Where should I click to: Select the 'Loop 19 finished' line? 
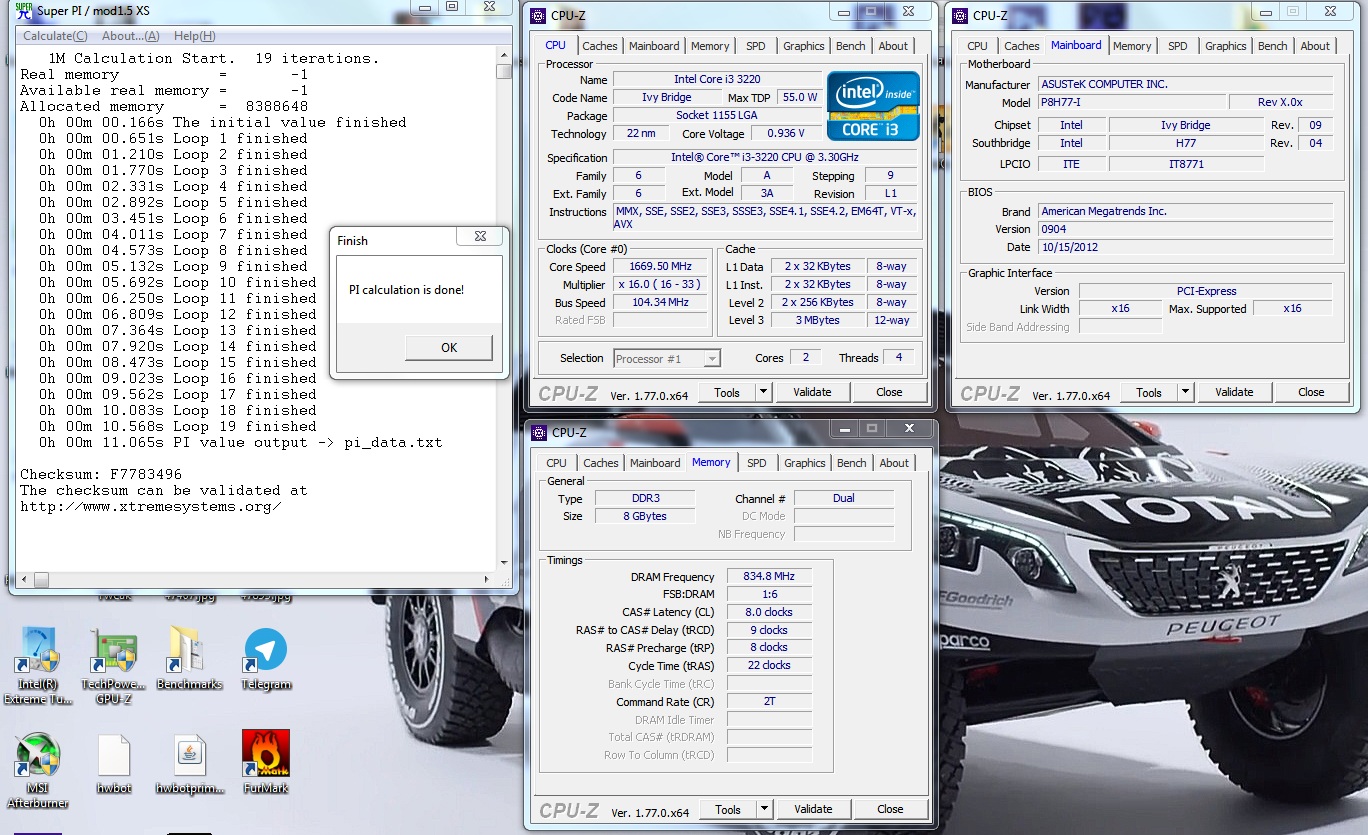(178, 426)
